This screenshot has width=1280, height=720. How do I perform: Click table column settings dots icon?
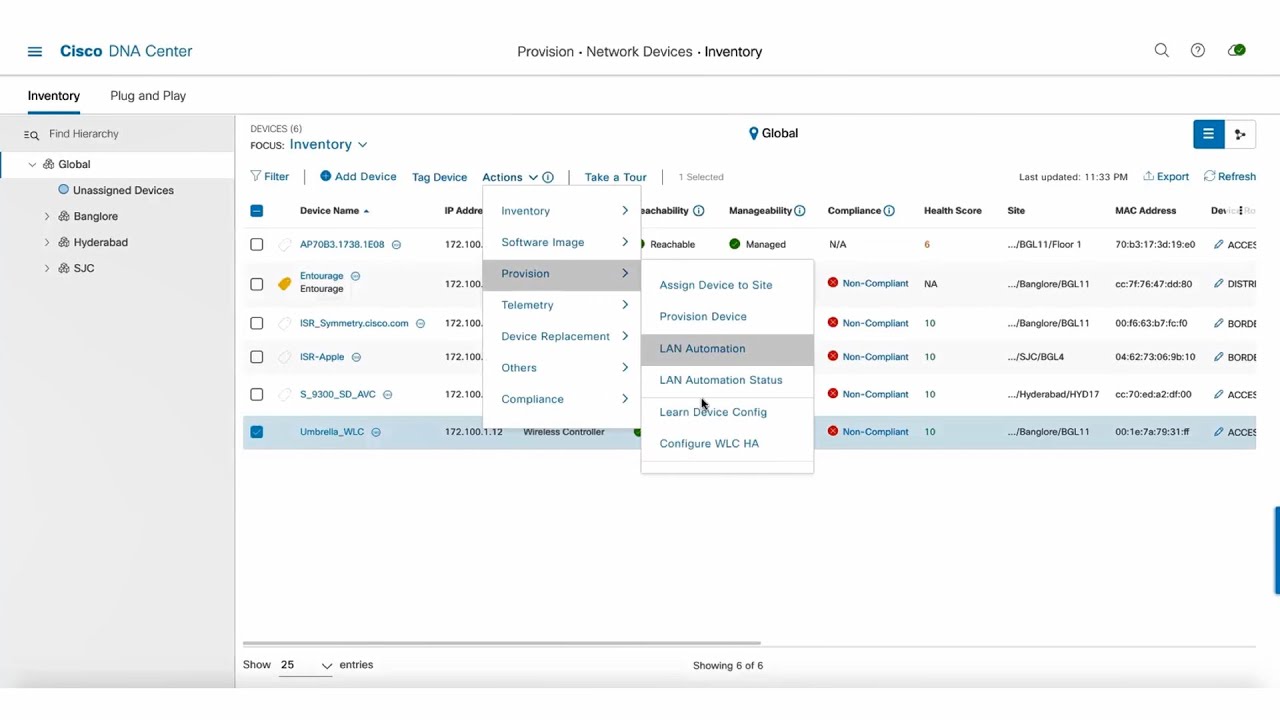1240,210
